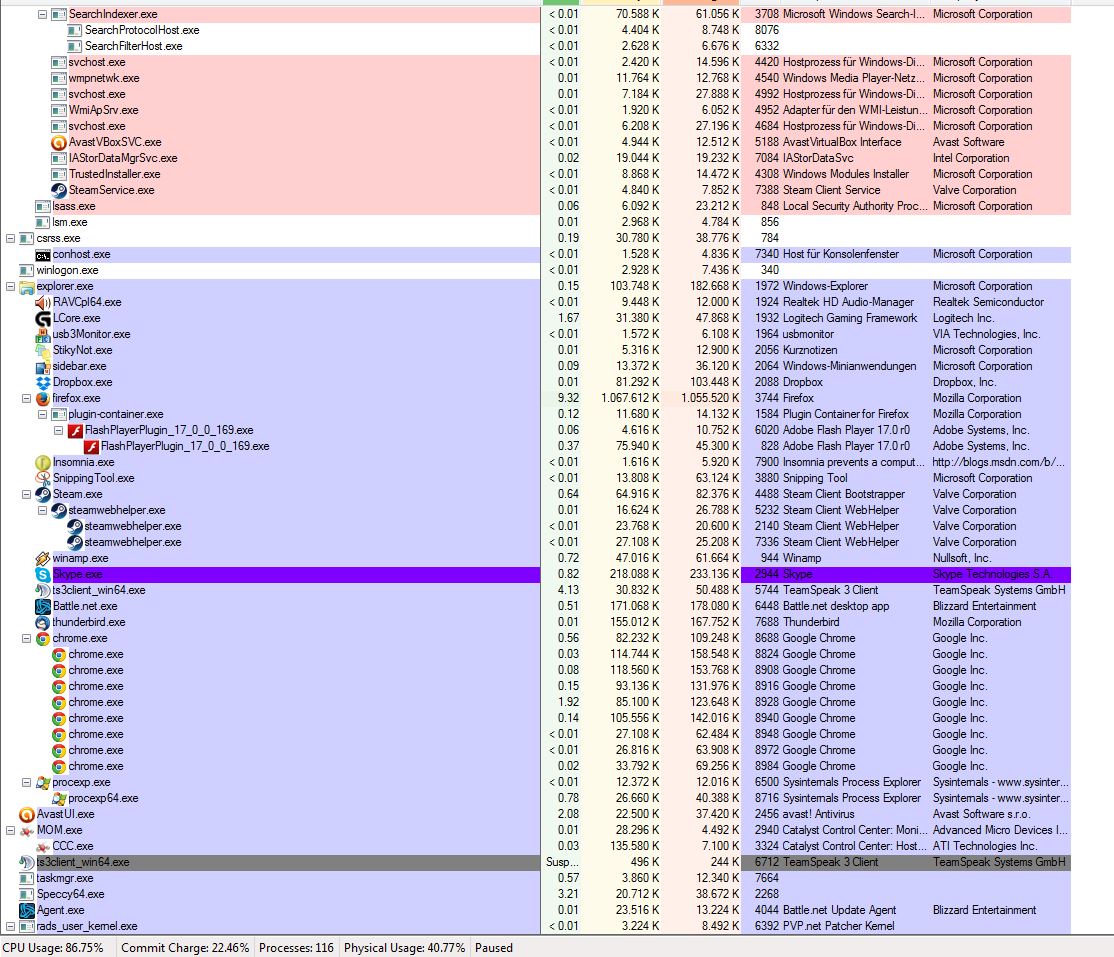This screenshot has height=957, width=1114.
Task: Select the wmpnetwk.exe process row
Action: pos(536,78)
